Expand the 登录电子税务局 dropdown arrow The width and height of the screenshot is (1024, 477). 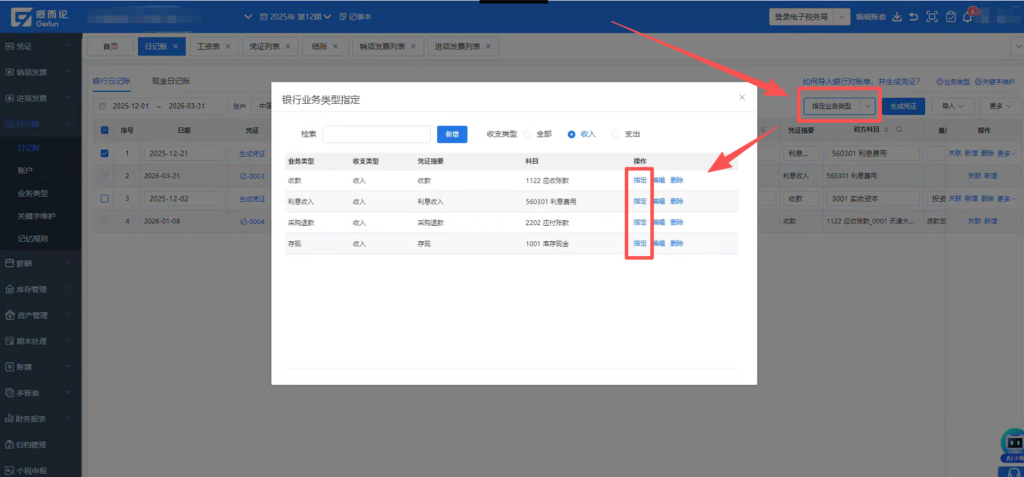[843, 17]
